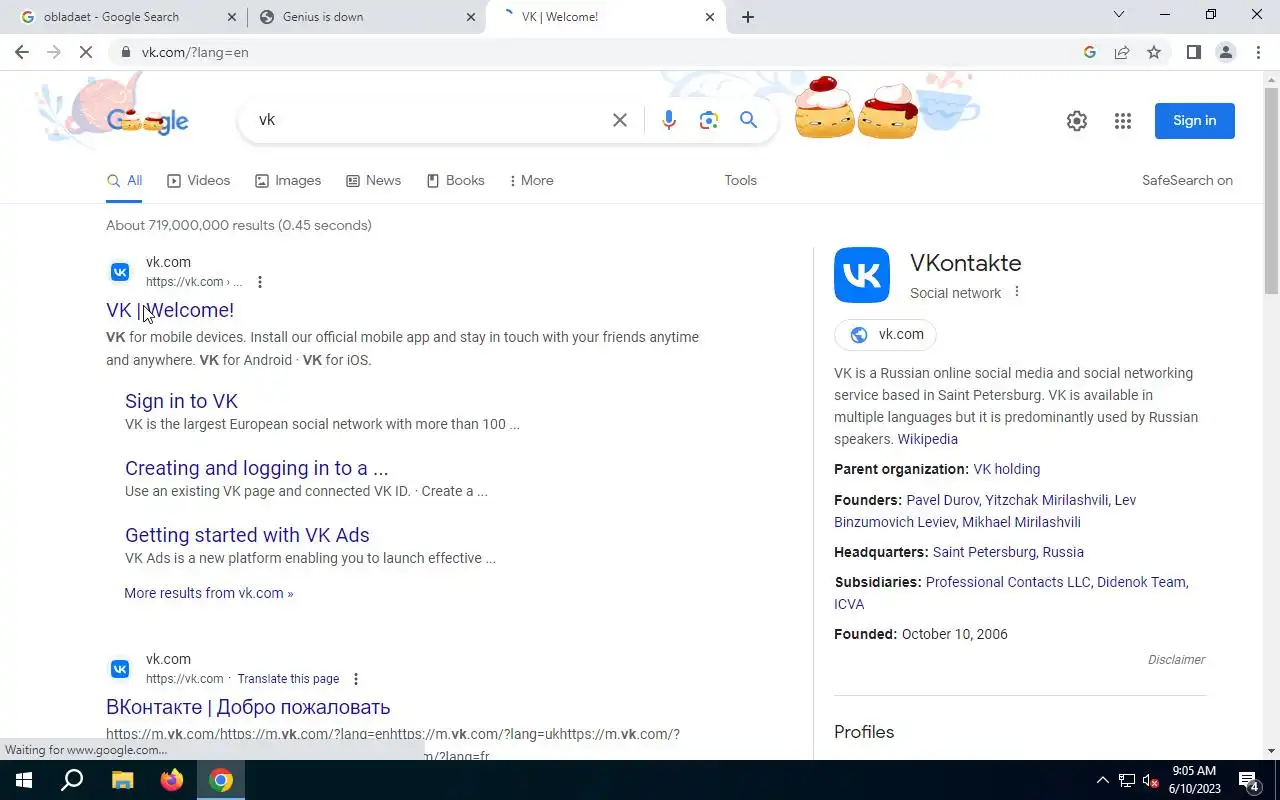Screen dimensions: 1280x800
Task: Start voice search with microphone icon
Action: [669, 120]
